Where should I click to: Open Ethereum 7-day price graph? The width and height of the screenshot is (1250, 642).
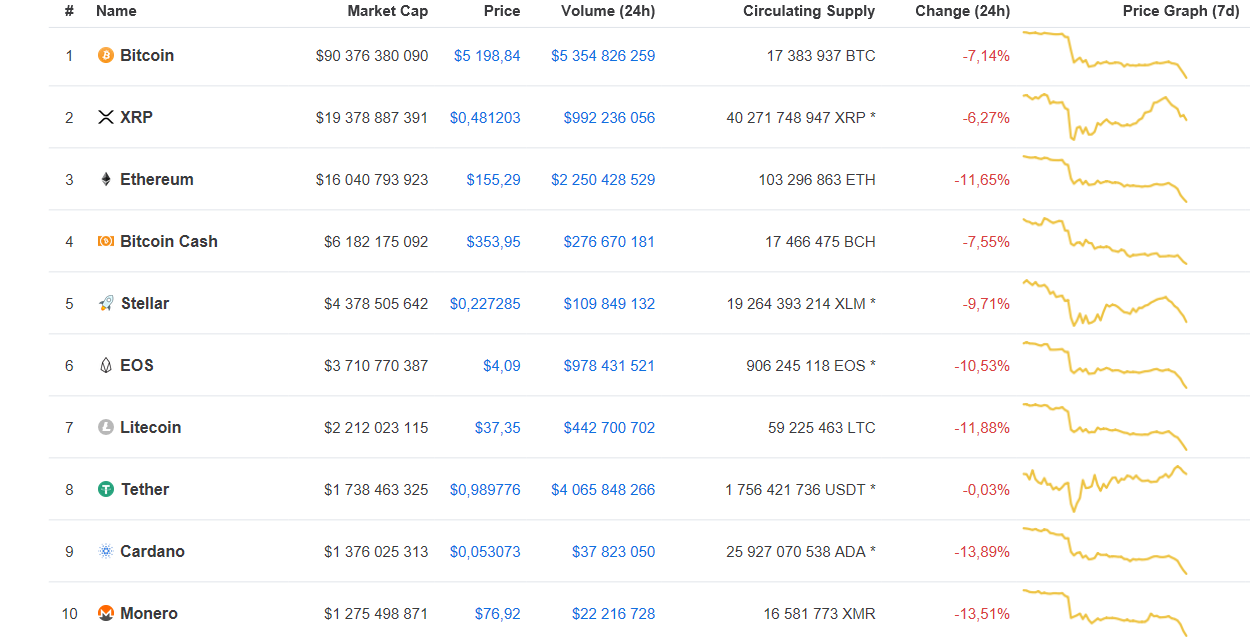coord(1104,179)
